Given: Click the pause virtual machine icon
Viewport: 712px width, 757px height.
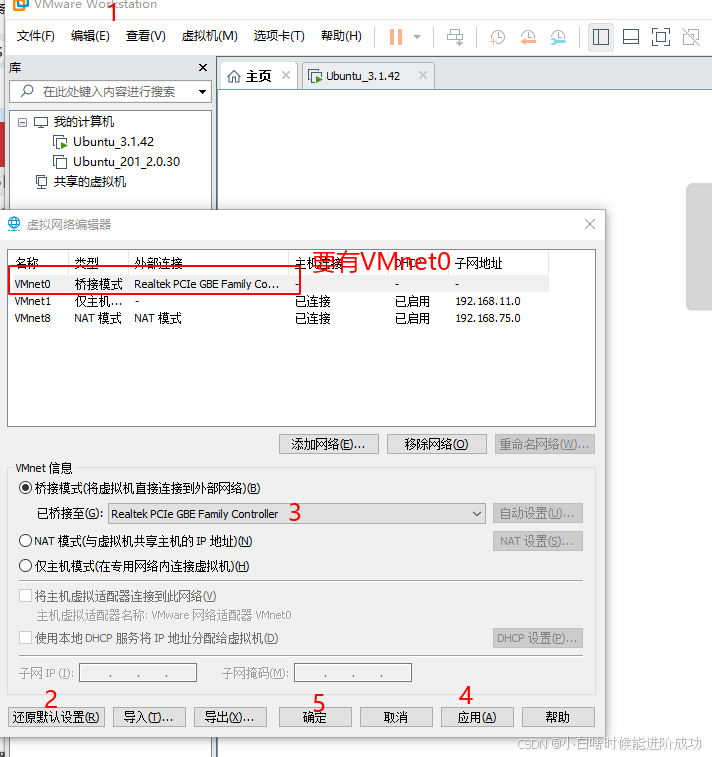Looking at the screenshot, I should pyautogui.click(x=396, y=37).
